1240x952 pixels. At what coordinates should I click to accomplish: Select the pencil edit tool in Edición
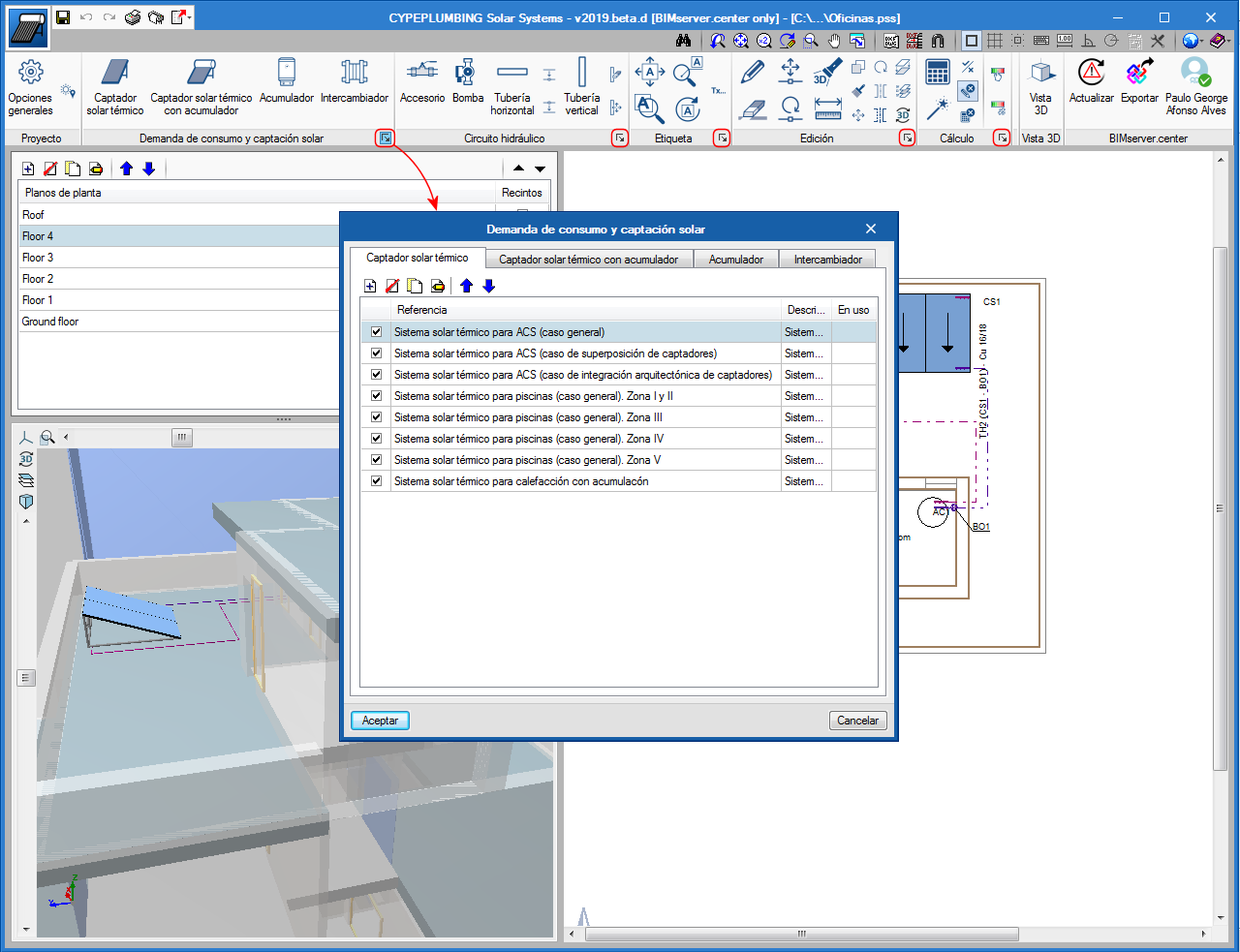pyautogui.click(x=753, y=72)
